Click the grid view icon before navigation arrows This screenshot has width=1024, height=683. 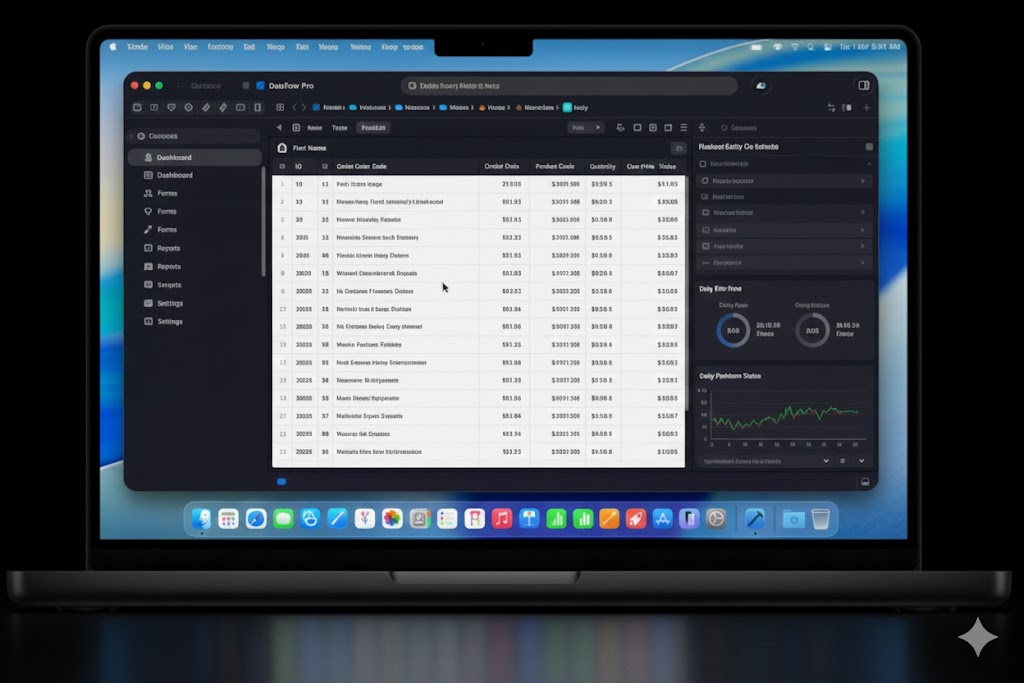(280, 108)
